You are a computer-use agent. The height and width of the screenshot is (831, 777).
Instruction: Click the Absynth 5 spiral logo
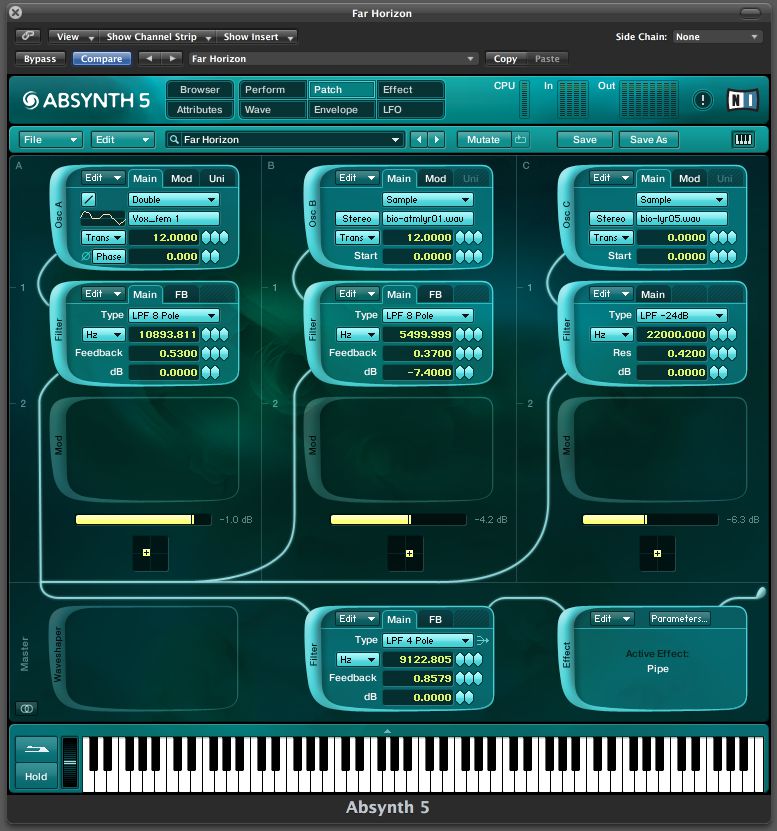pos(31,100)
